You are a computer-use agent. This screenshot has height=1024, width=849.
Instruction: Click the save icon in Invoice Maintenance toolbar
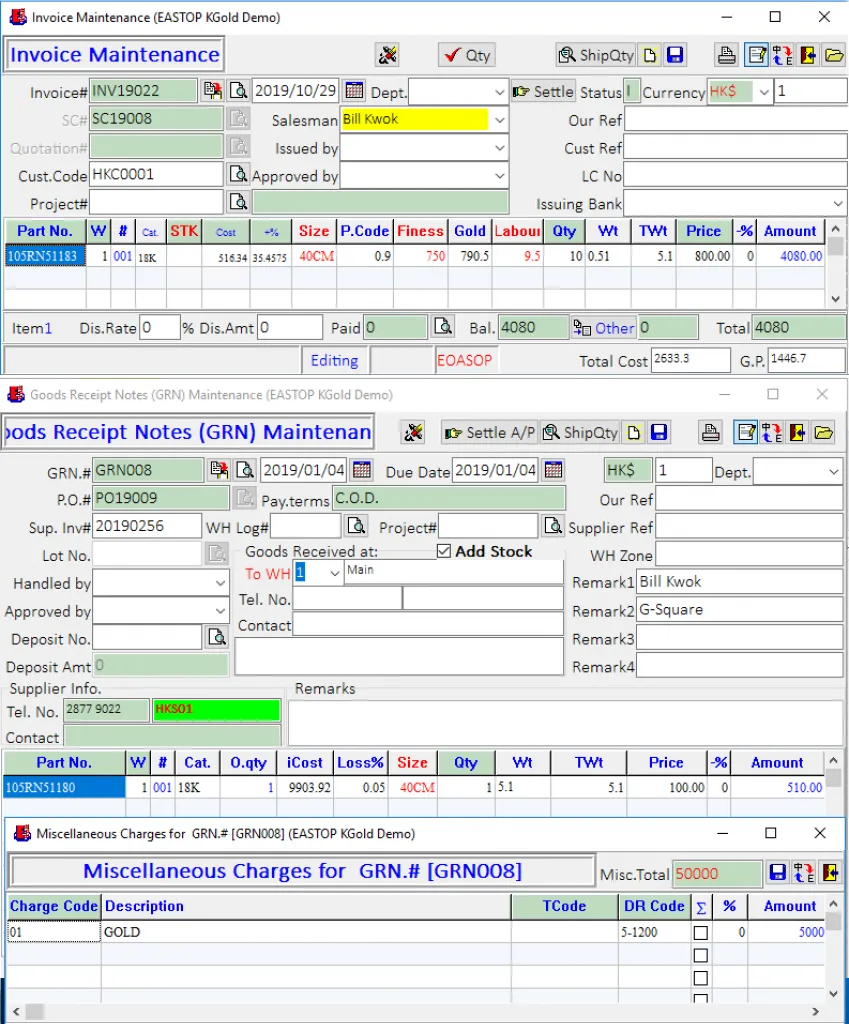pos(675,55)
